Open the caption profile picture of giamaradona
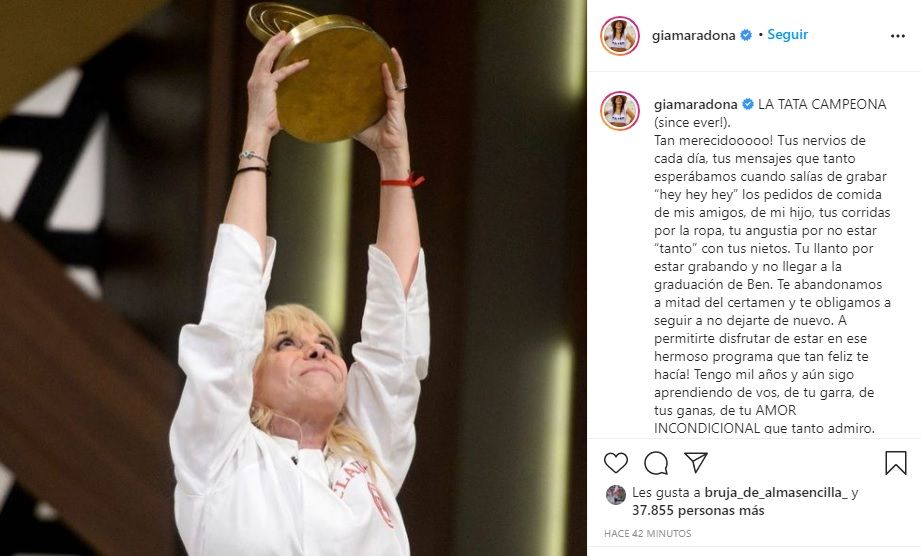 click(620, 110)
